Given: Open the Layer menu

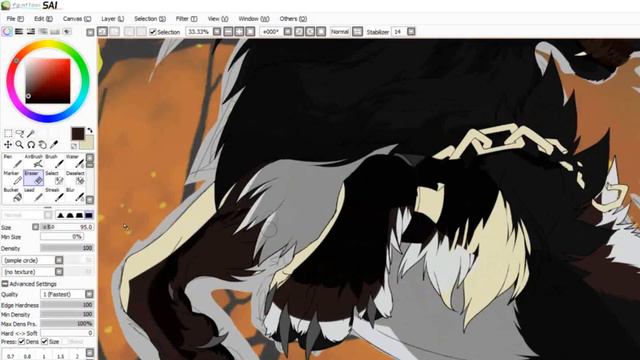Looking at the screenshot, I should (x=112, y=19).
